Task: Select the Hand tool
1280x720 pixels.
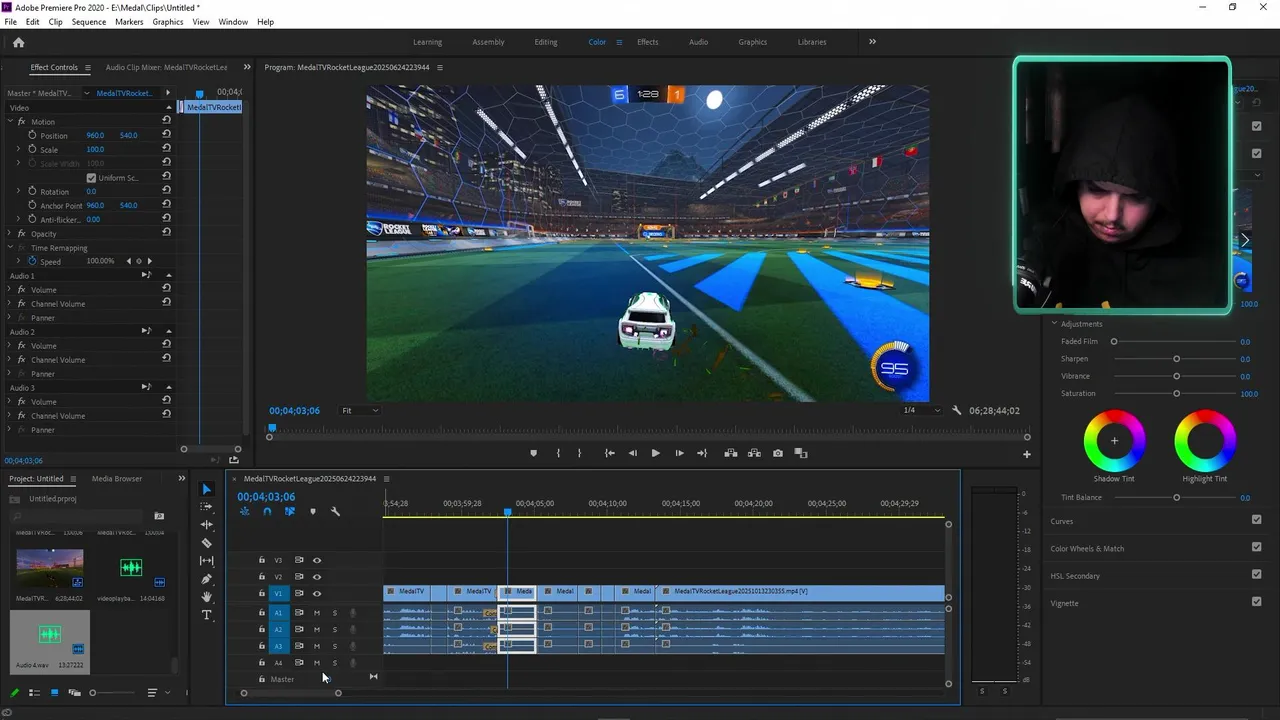Action: (x=207, y=597)
